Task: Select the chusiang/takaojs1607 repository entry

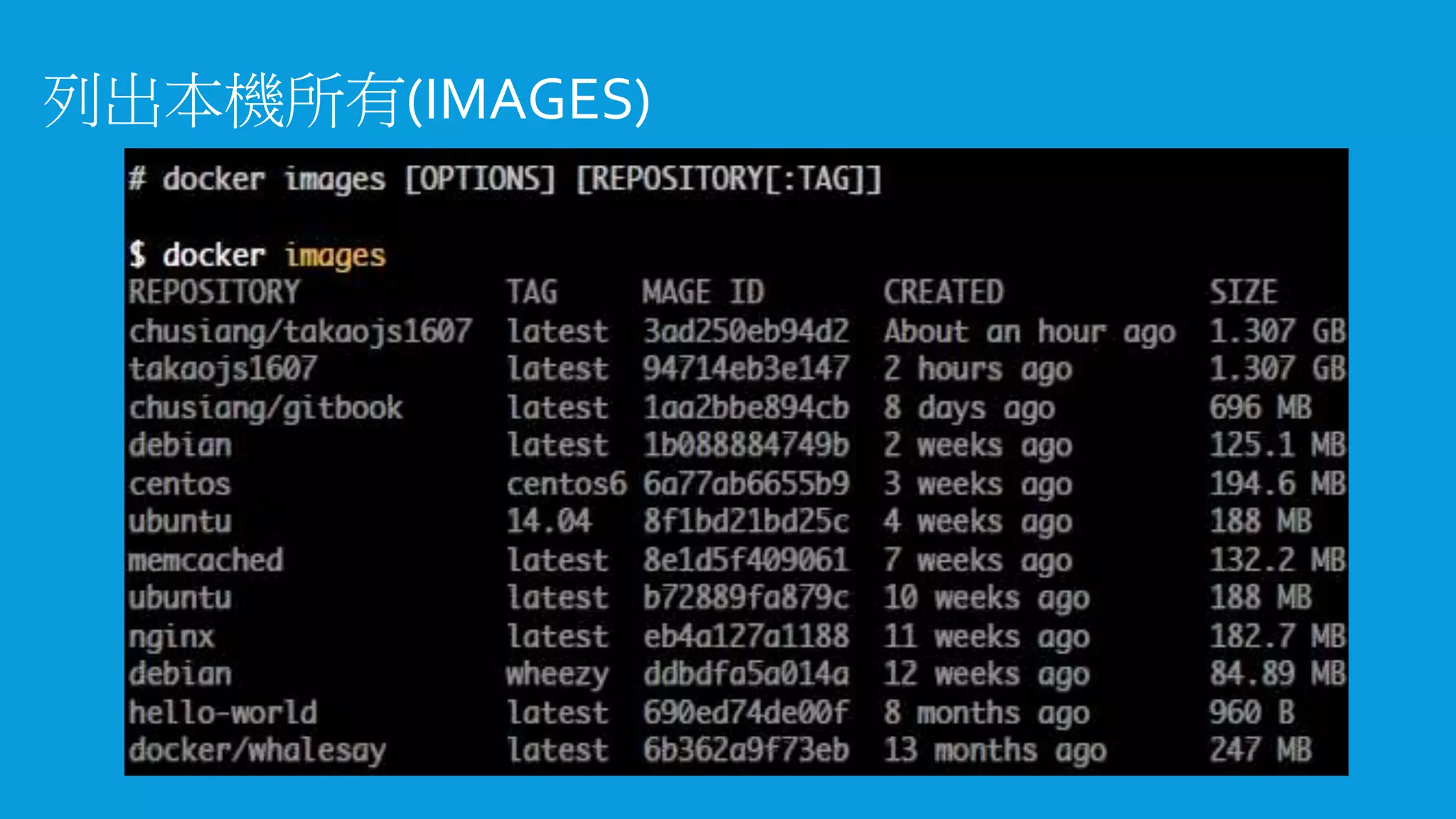Action: (300, 331)
